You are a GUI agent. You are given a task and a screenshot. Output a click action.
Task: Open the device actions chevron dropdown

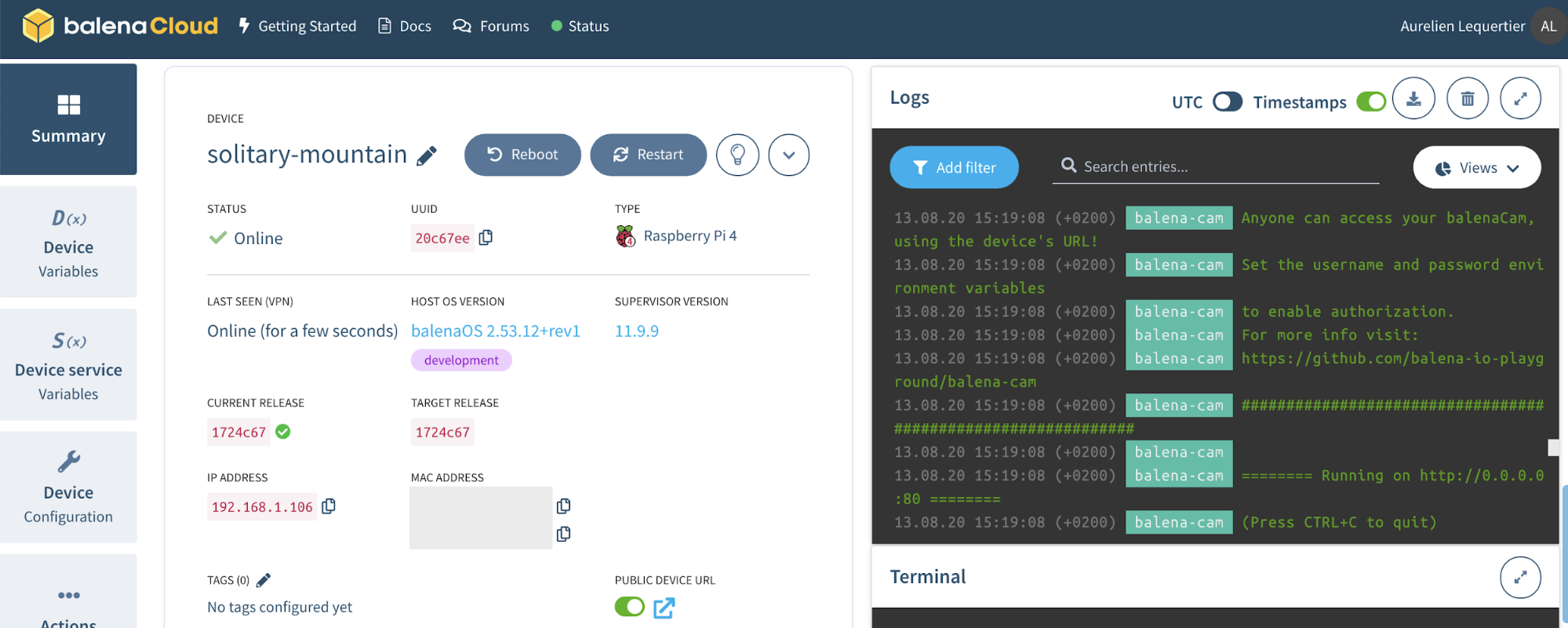coord(788,155)
